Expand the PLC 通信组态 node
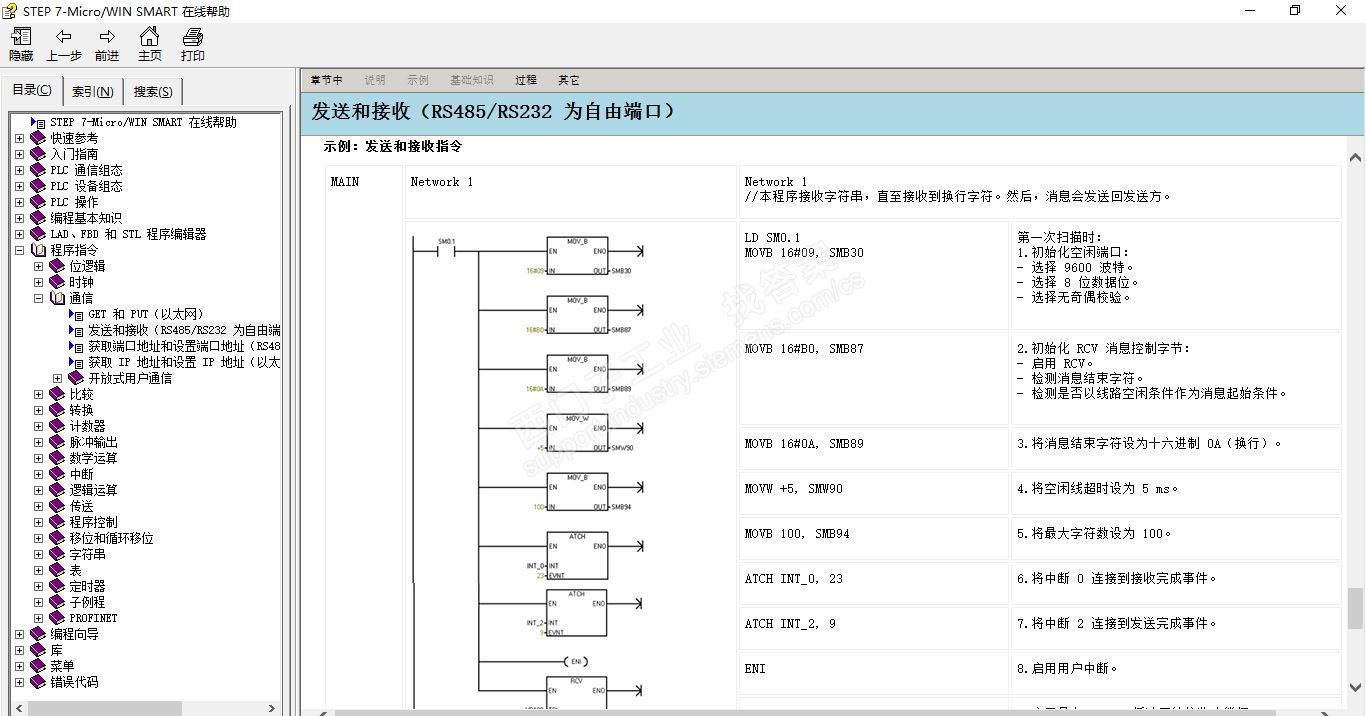The height and width of the screenshot is (716, 1366). tap(19, 170)
